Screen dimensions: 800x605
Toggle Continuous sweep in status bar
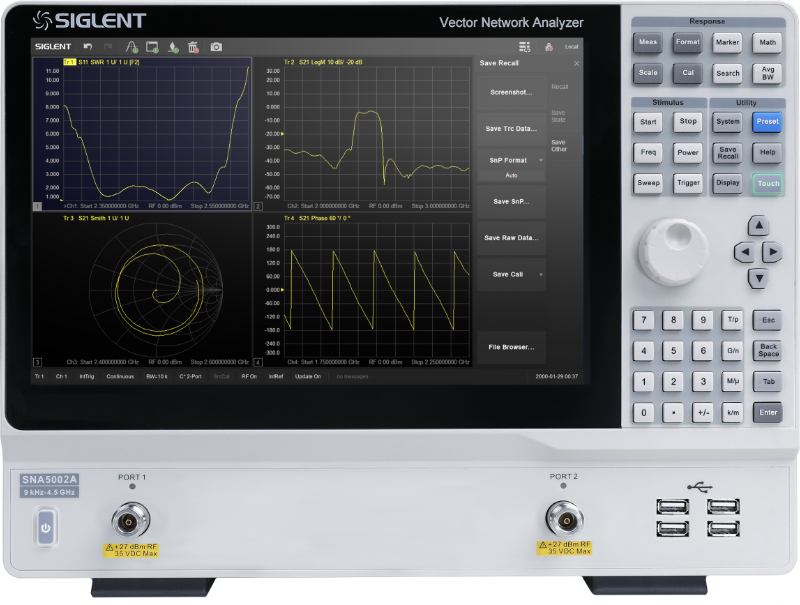120,376
